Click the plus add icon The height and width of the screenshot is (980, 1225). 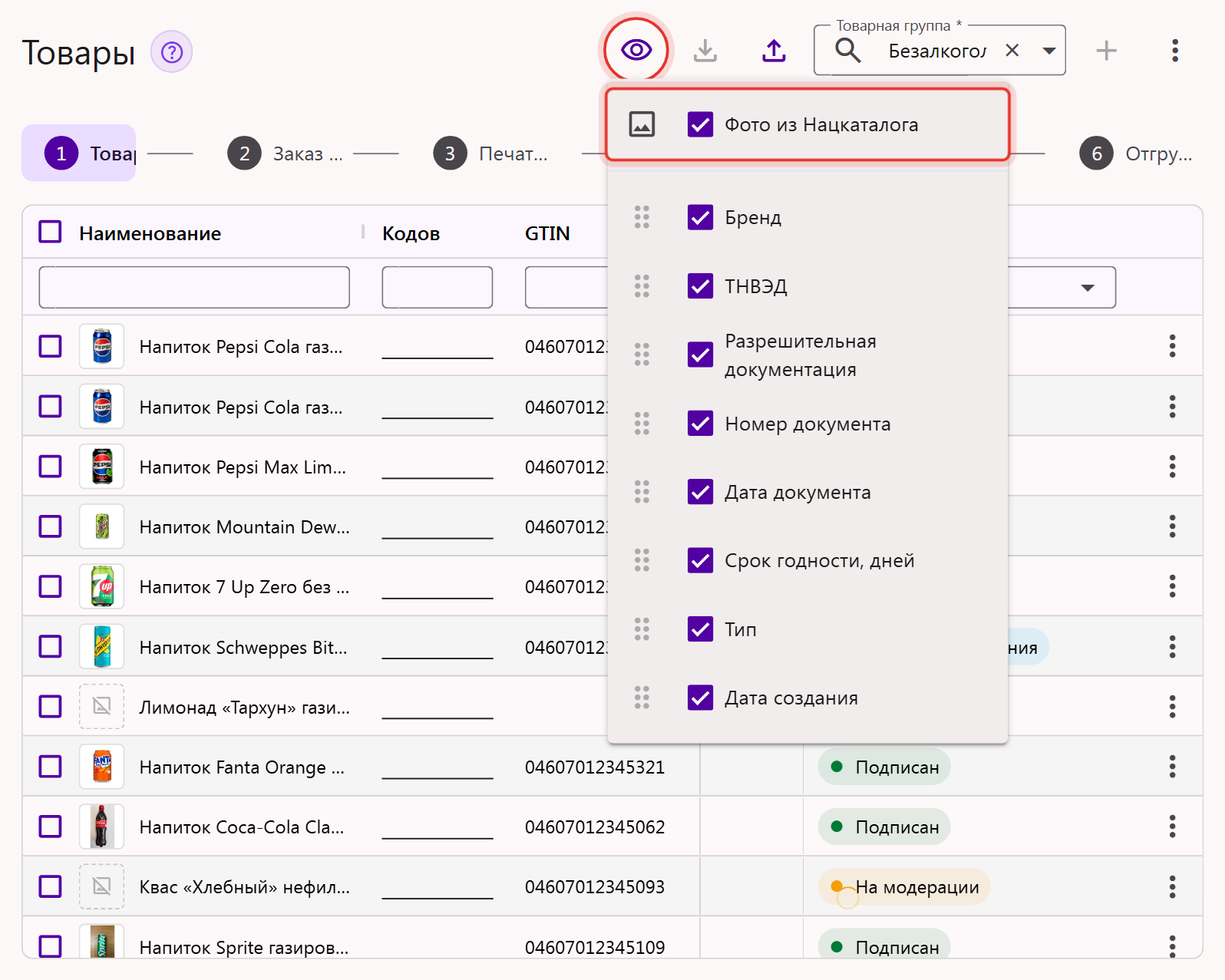pos(1106,51)
